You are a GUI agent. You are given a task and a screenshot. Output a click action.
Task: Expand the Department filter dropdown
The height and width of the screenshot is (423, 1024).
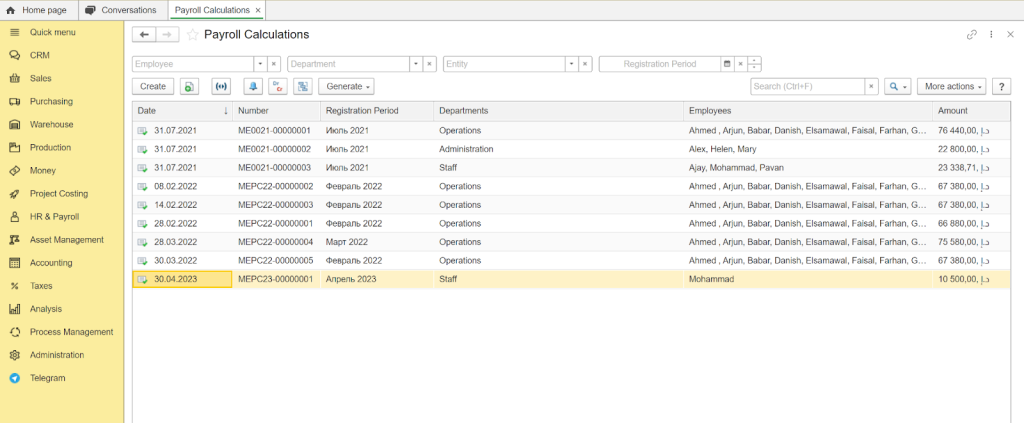(415, 64)
